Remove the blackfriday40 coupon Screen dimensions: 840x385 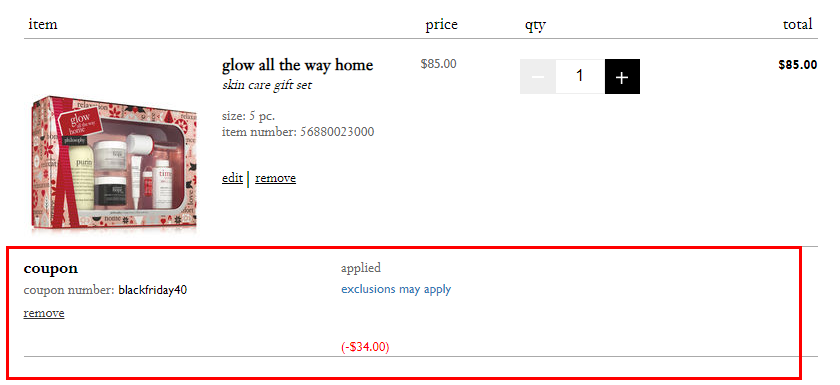click(44, 313)
